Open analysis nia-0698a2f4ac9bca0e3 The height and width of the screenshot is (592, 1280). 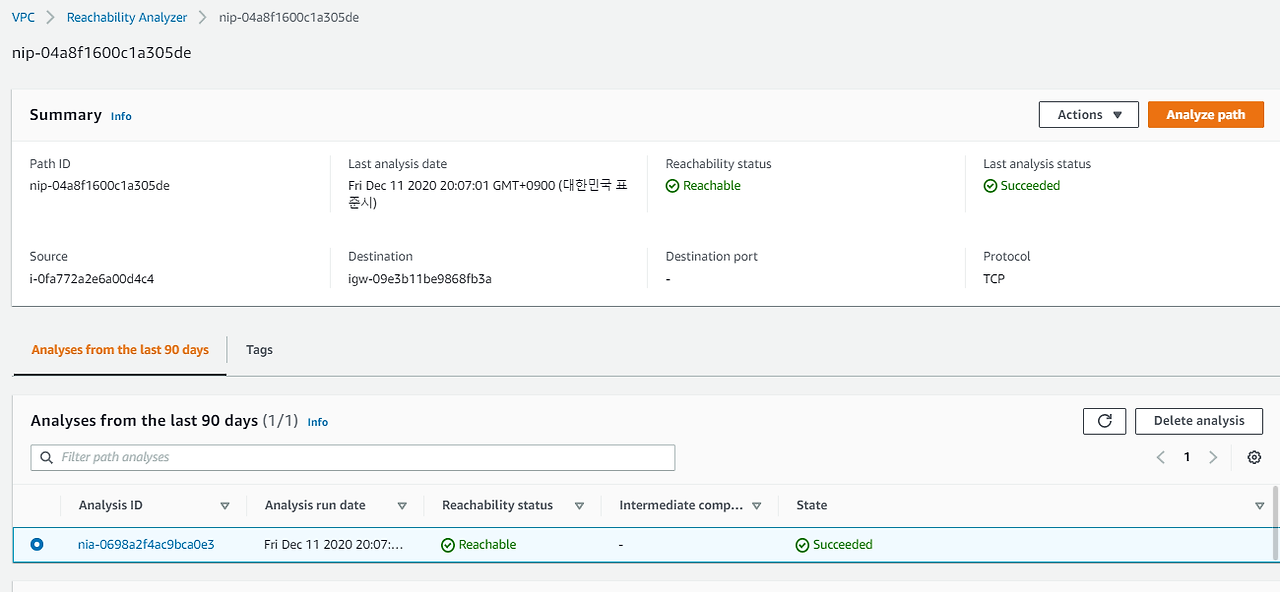point(145,544)
